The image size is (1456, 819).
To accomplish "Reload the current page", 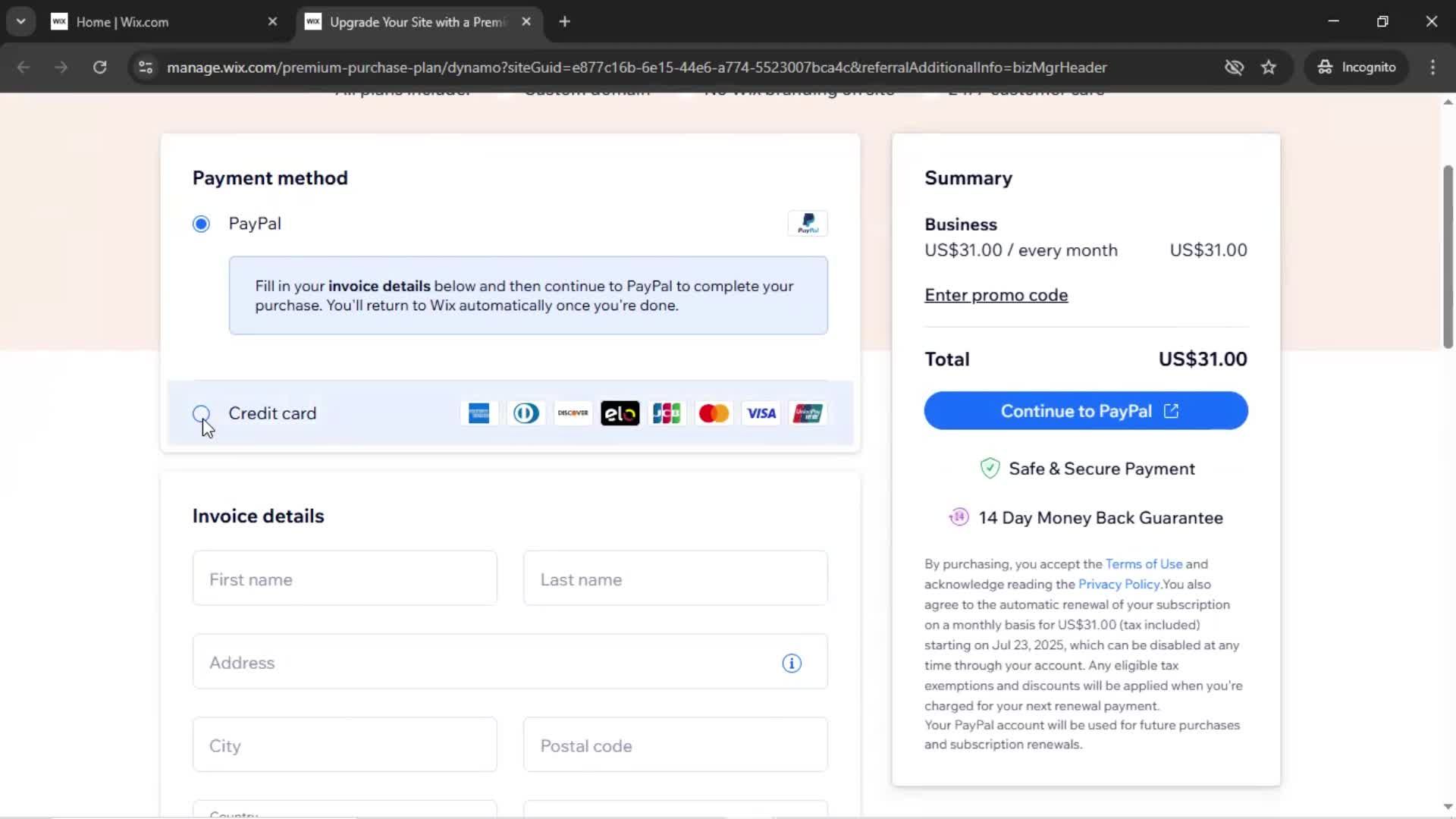I will point(100,67).
